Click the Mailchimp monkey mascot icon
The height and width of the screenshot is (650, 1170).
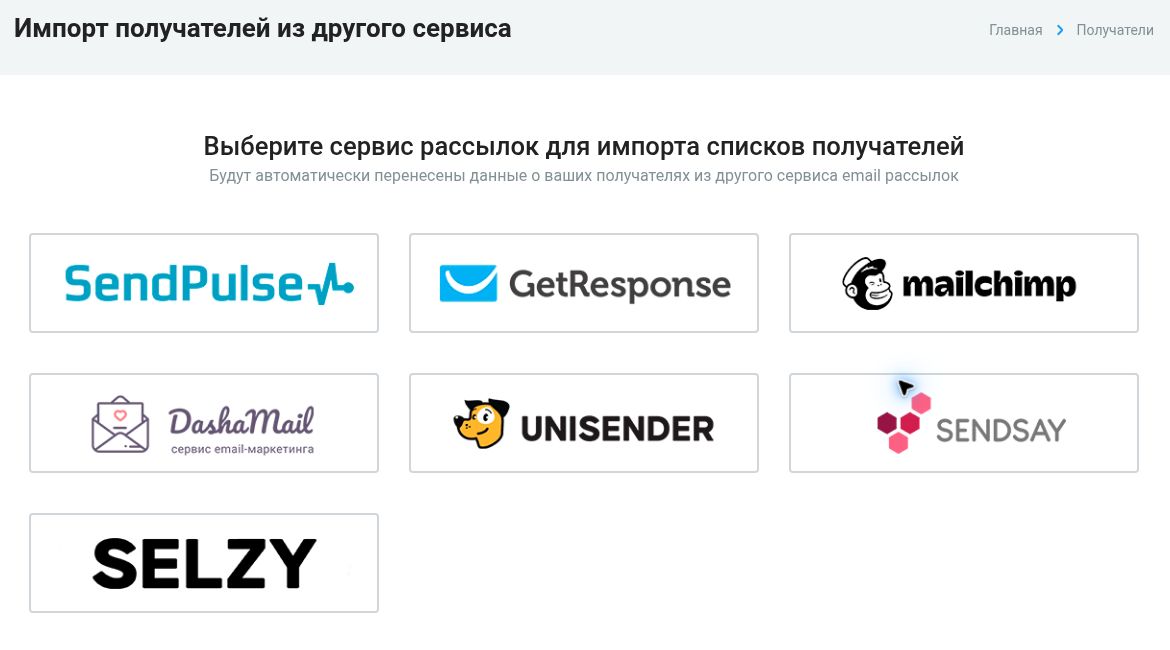(x=867, y=284)
